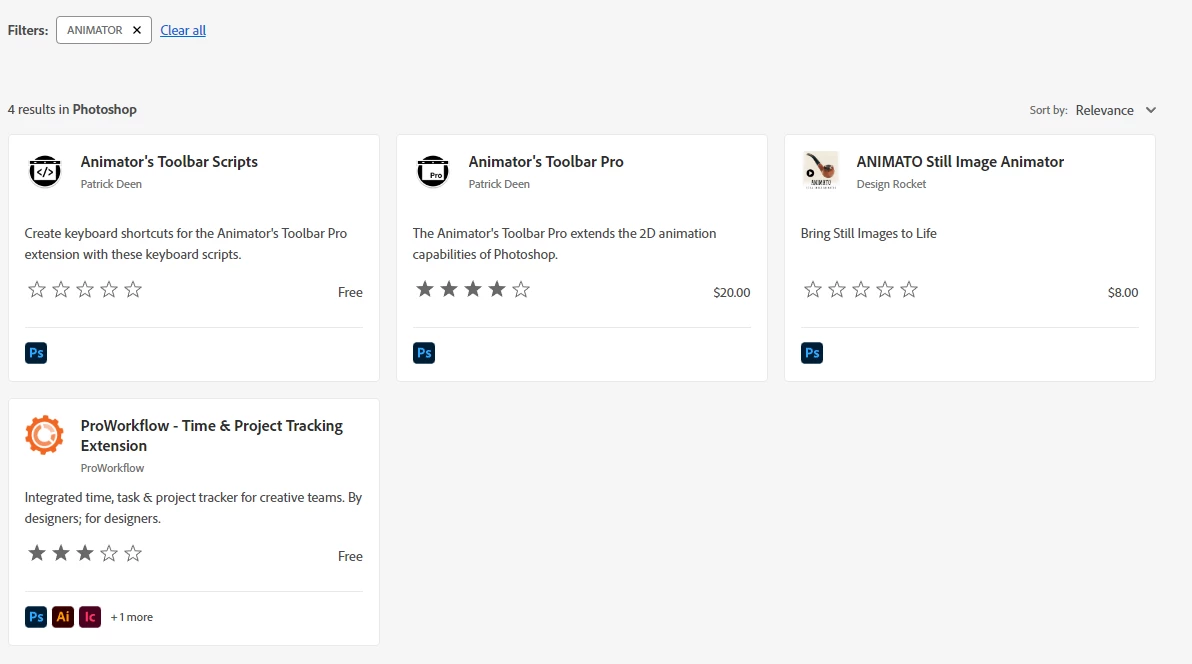This screenshot has width=1192, height=664.
Task: Click the Animator's Toolbar Scripts code icon
Action: [x=45, y=171]
